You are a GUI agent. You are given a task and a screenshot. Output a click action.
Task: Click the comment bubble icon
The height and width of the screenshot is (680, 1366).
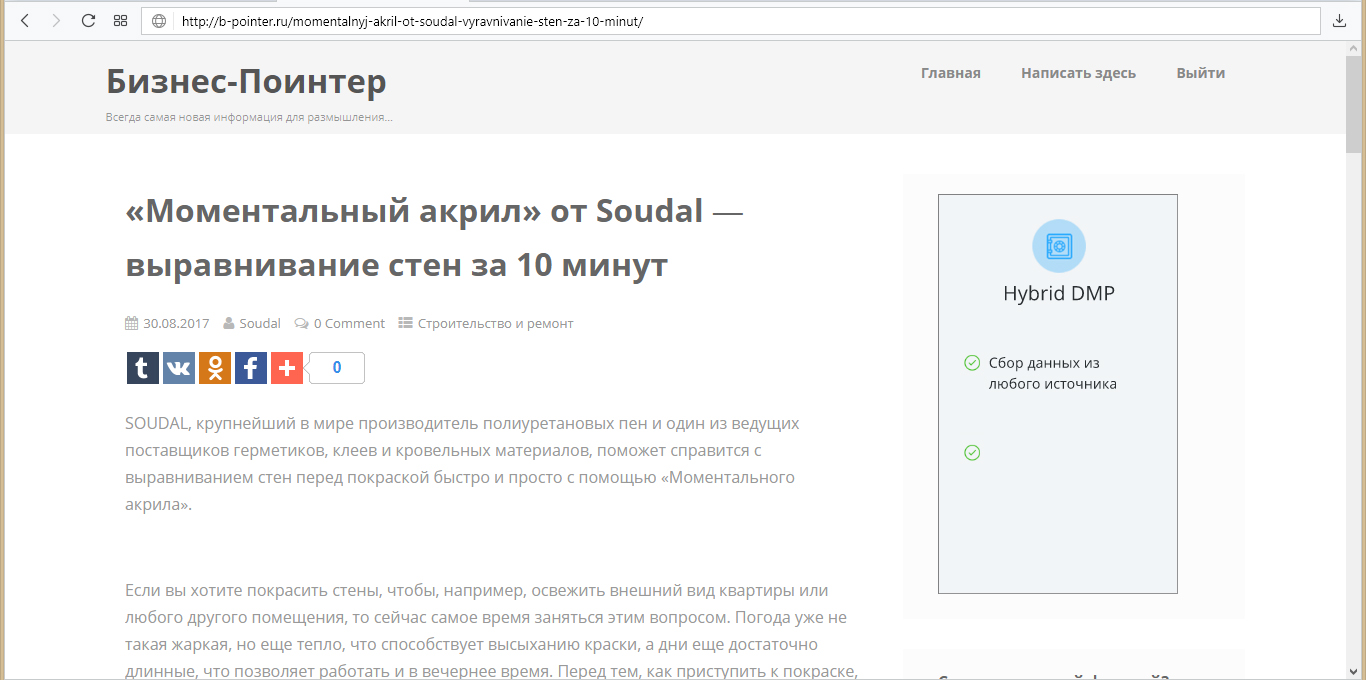coord(301,323)
